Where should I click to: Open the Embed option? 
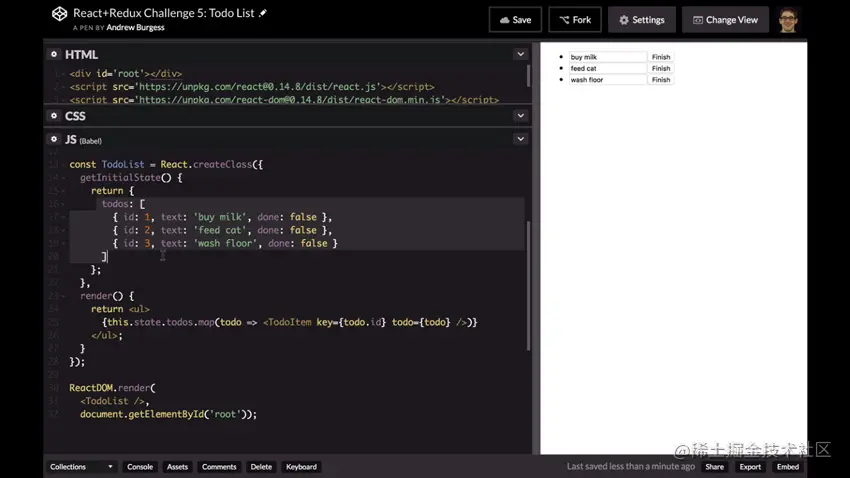pyautogui.click(x=788, y=467)
